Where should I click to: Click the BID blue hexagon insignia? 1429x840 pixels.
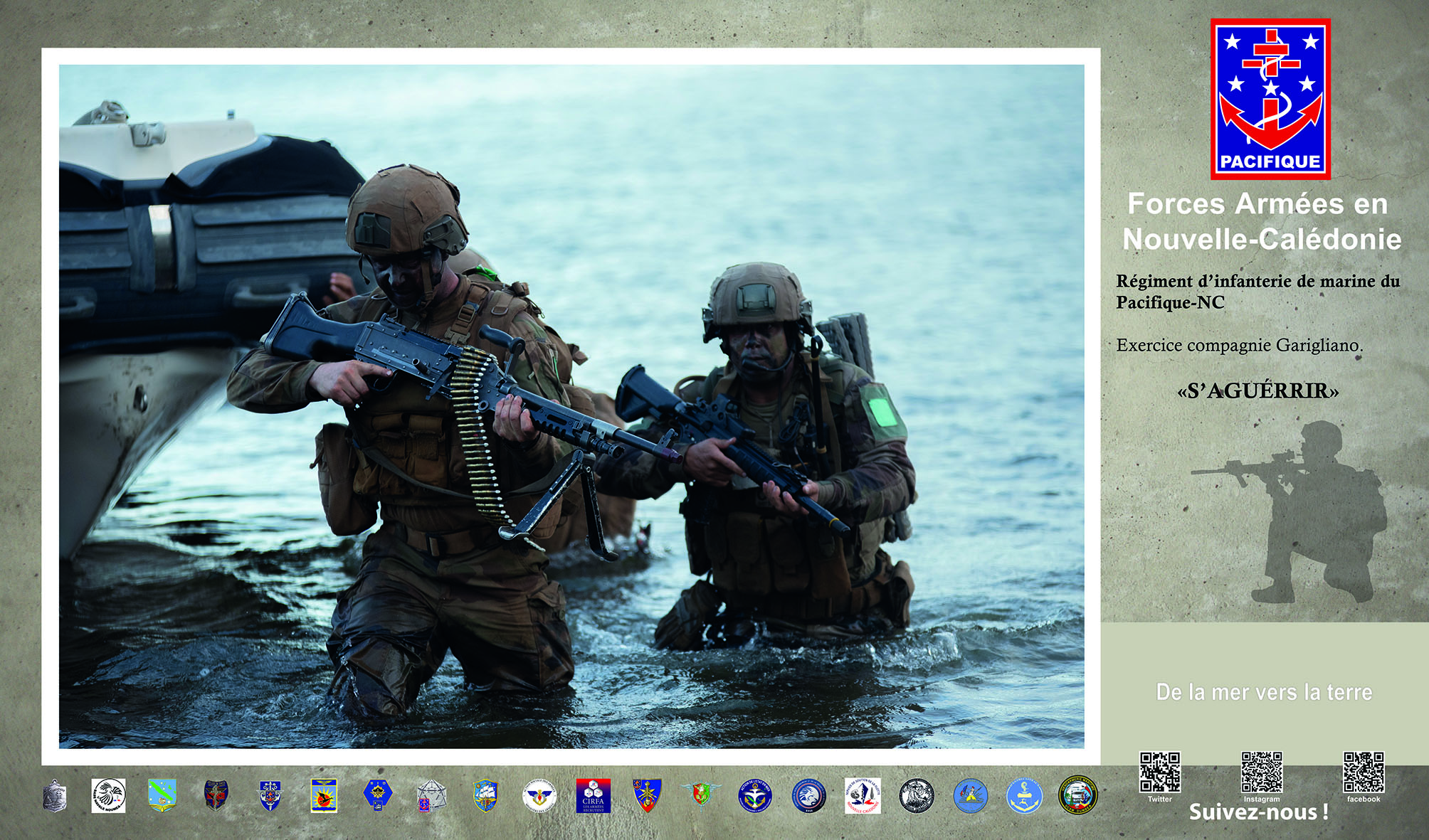pyautogui.click(x=377, y=795)
